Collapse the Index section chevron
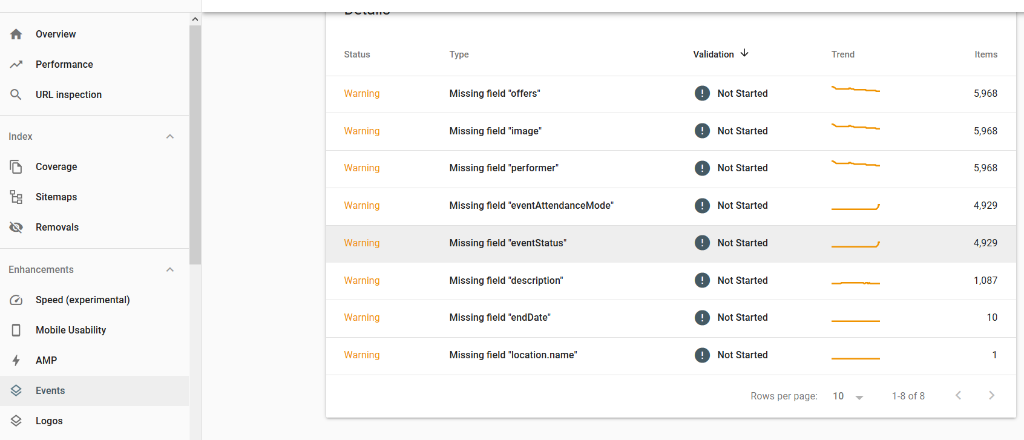1024x440 pixels. 170,136
